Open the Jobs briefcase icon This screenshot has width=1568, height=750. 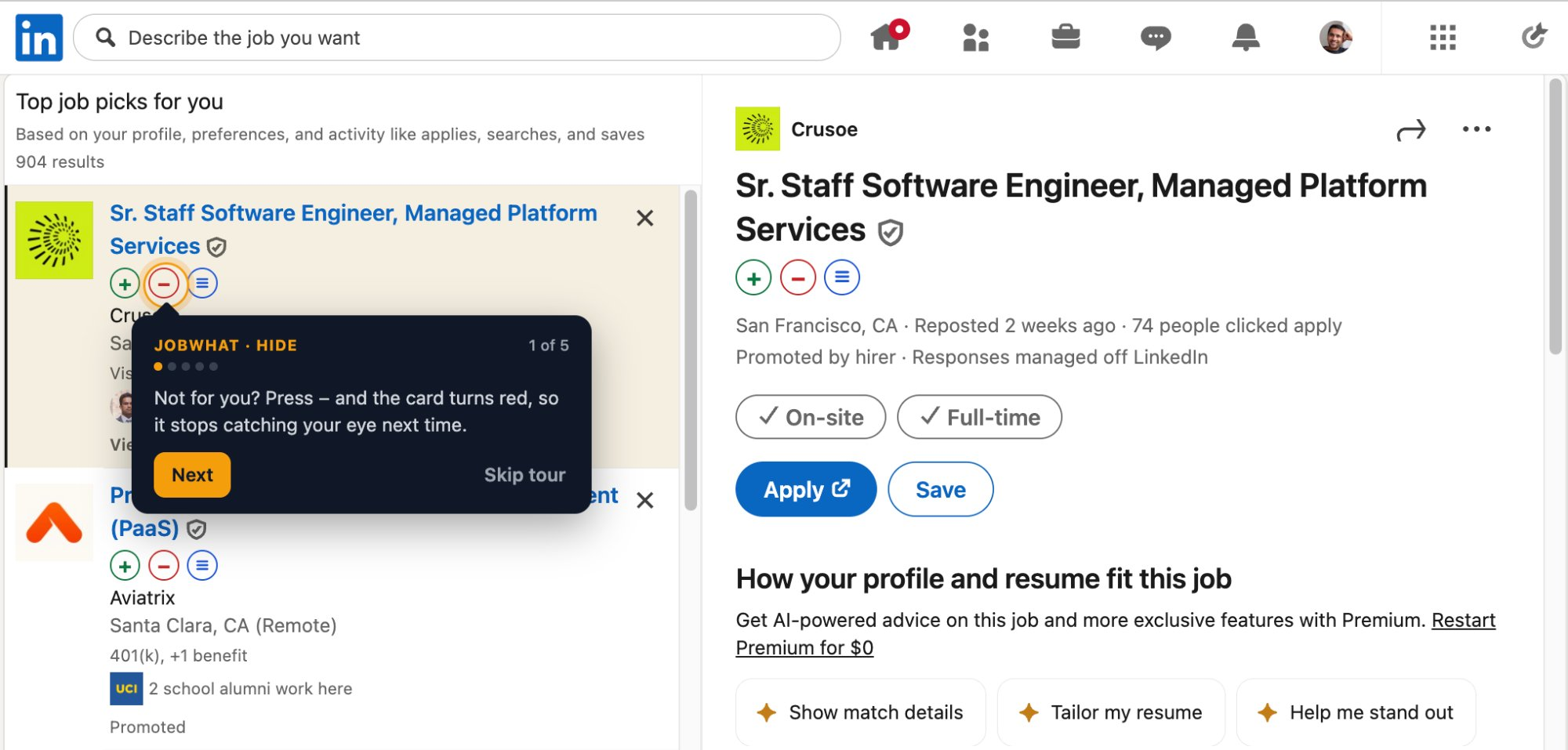(x=1065, y=36)
